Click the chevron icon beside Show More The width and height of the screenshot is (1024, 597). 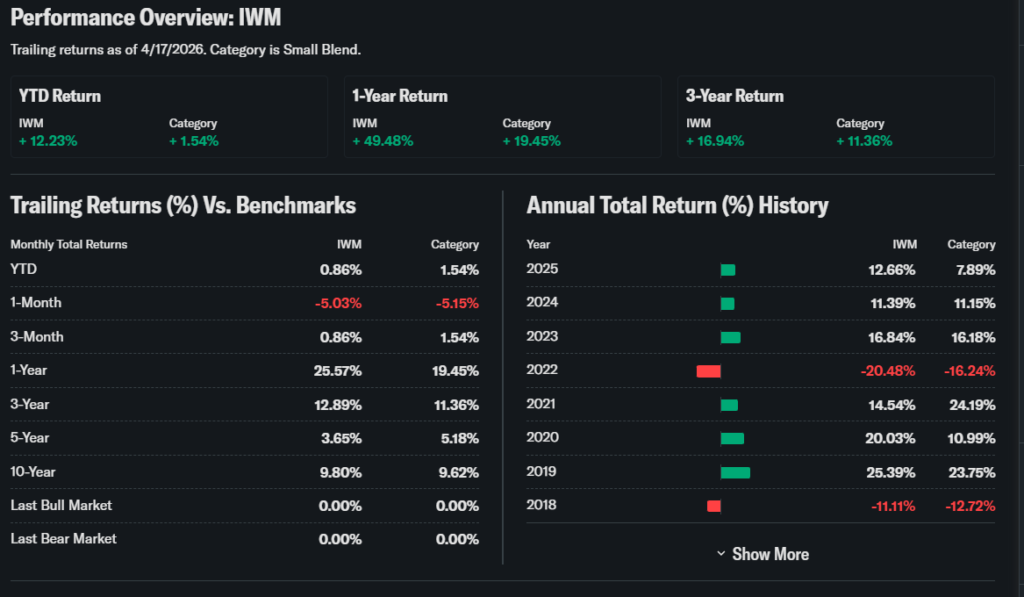click(721, 554)
